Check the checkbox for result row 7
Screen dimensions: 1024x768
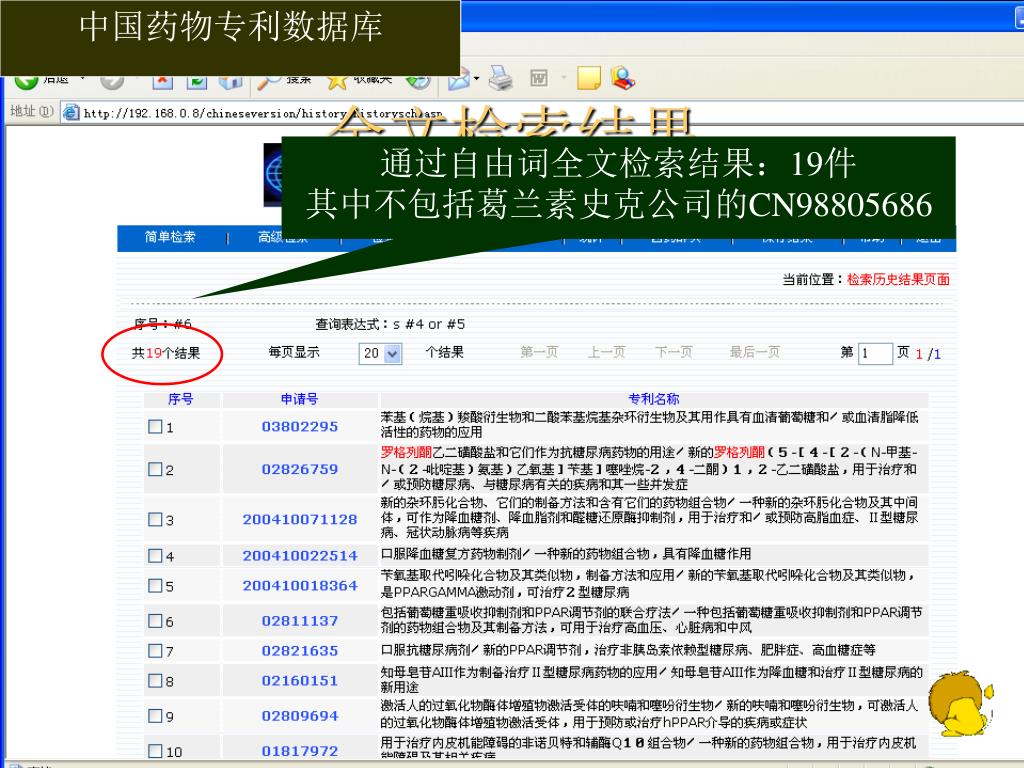155,650
